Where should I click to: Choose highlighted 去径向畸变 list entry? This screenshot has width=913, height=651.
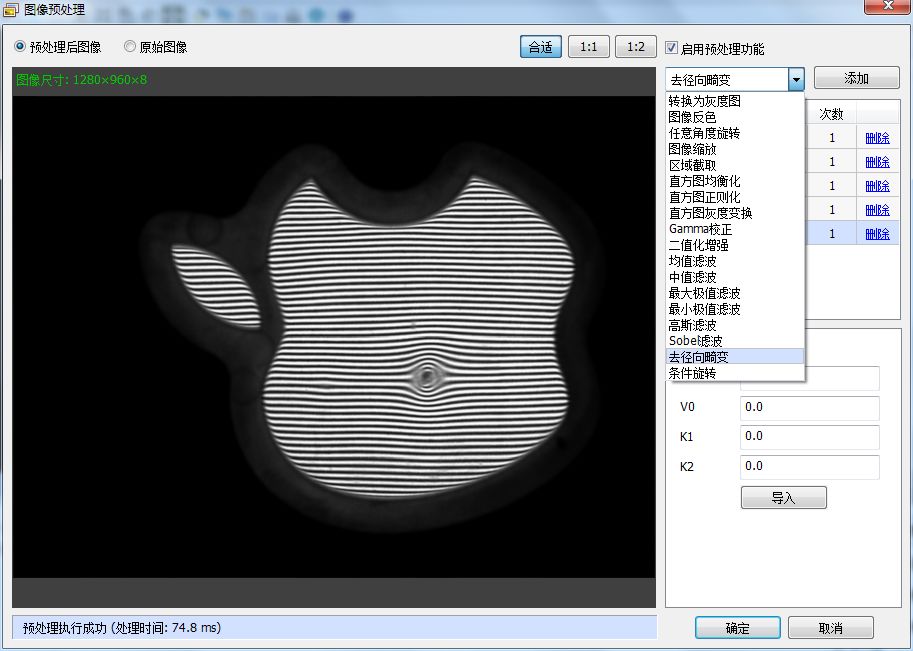coord(735,357)
